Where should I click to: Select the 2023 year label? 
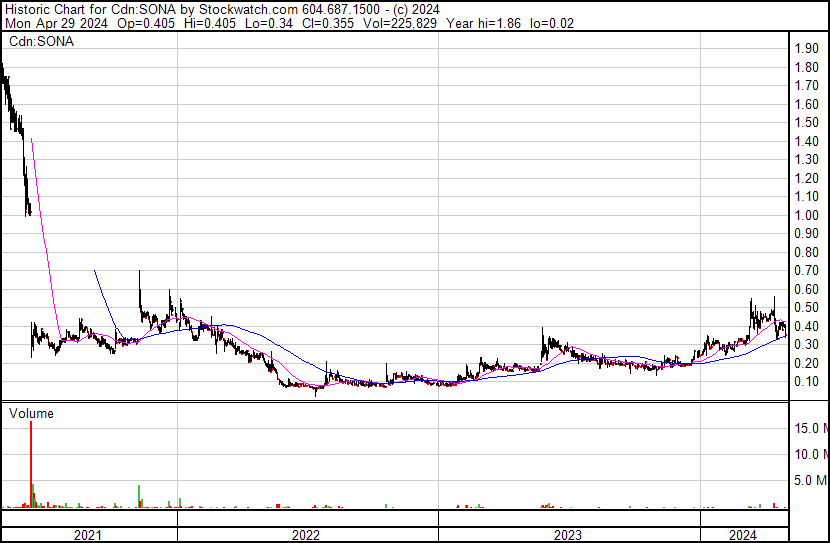point(569,535)
